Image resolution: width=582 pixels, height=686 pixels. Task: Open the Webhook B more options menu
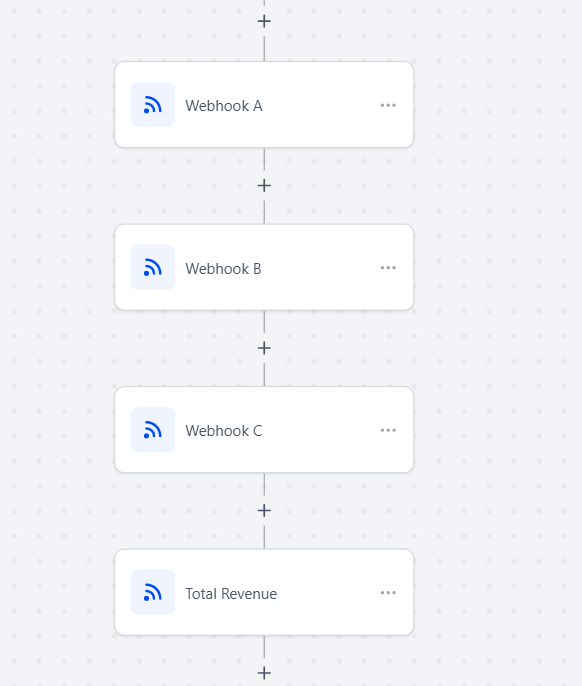(x=388, y=268)
